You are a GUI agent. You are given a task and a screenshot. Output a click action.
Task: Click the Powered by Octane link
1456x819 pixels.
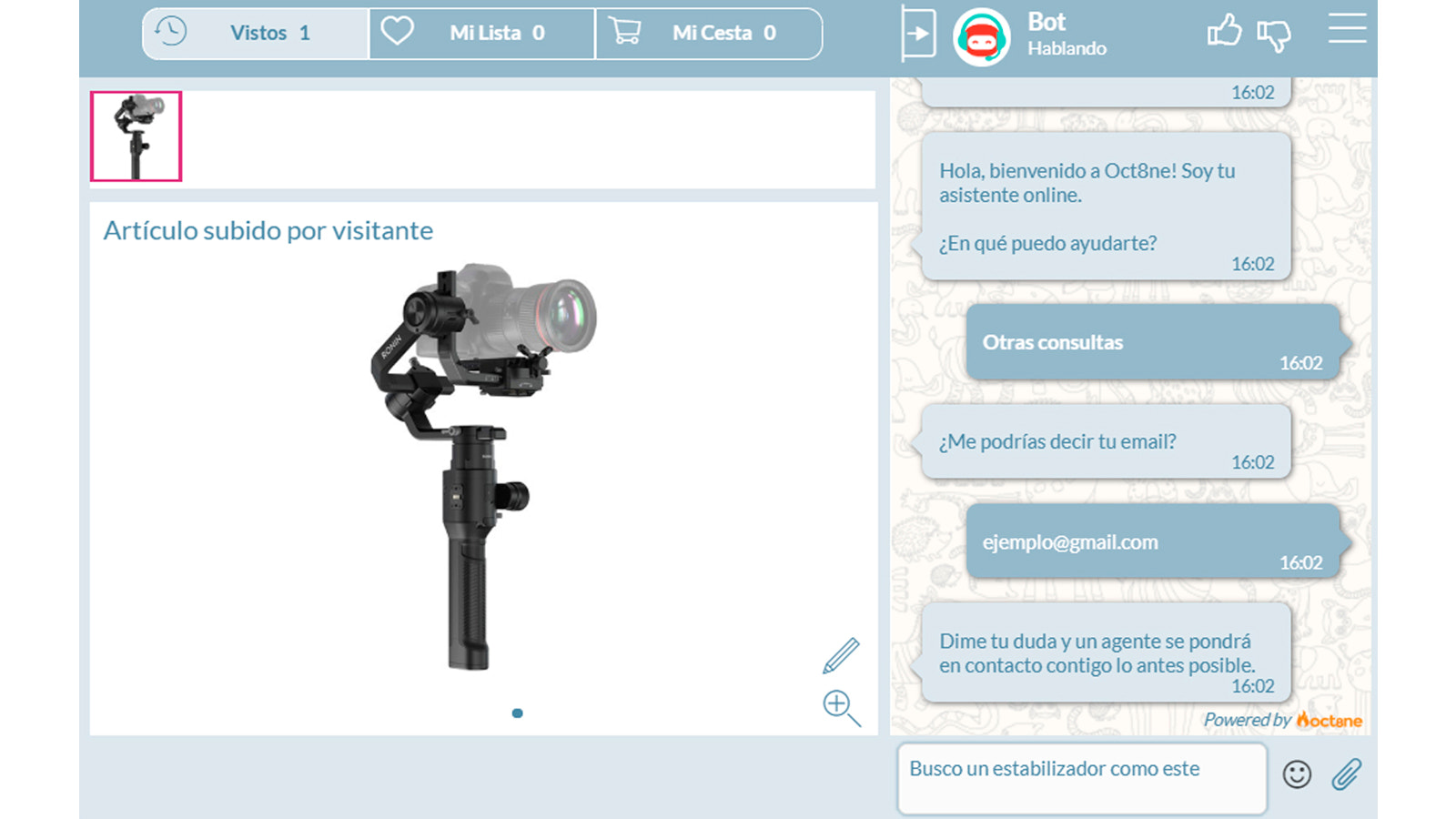tap(1283, 720)
